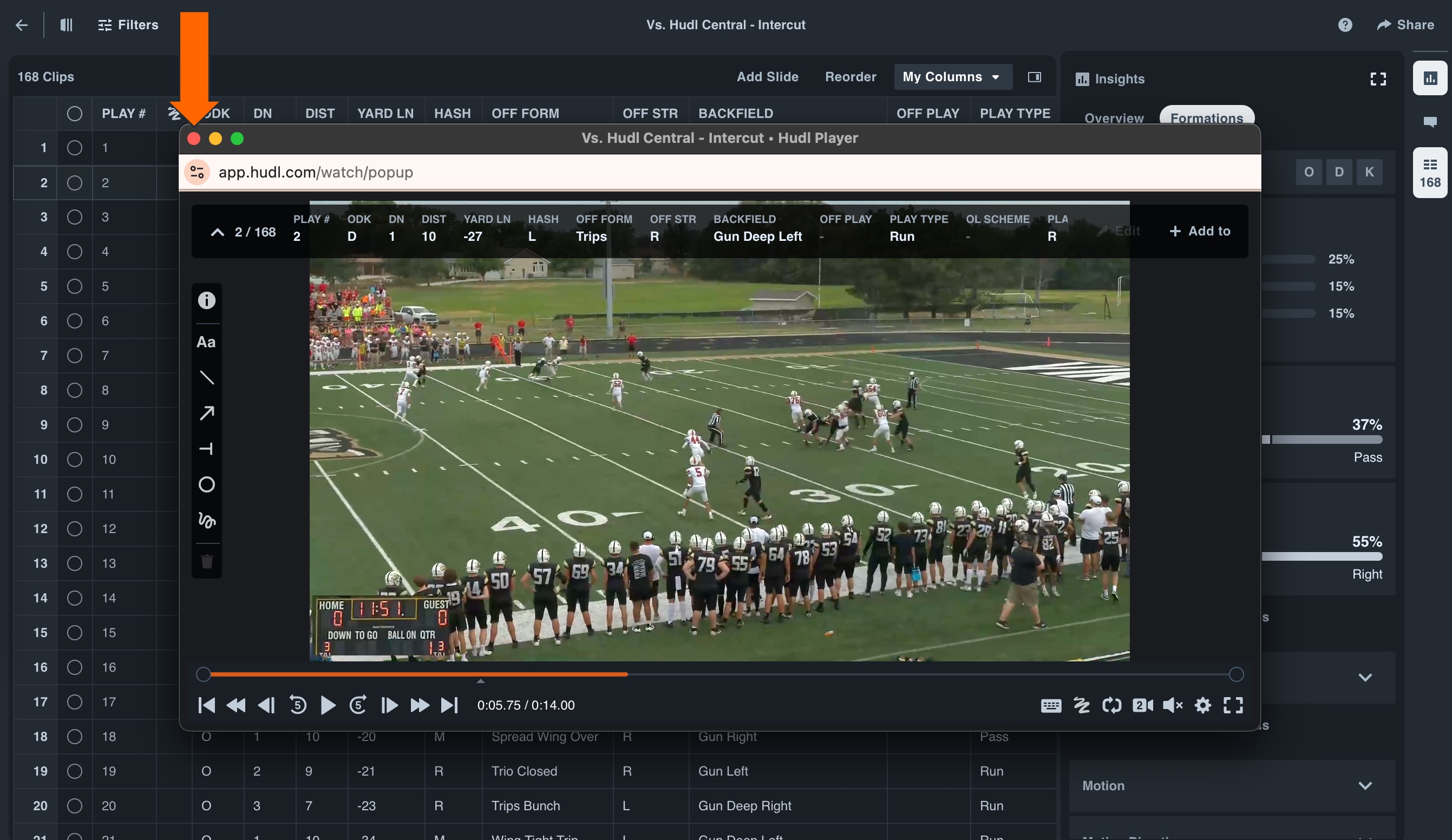1452x840 pixels.
Task: Filter insights by the O button
Action: point(1309,172)
